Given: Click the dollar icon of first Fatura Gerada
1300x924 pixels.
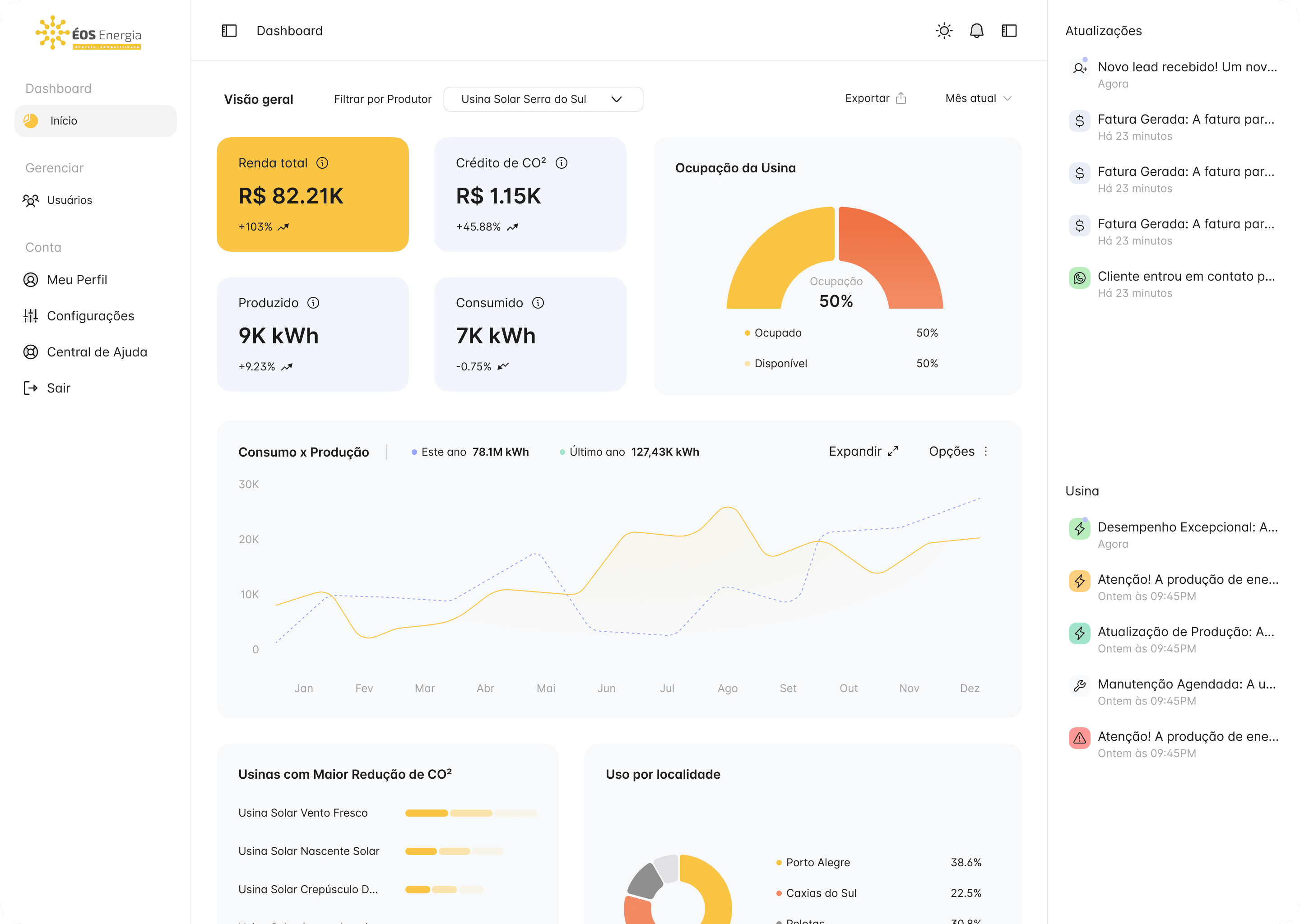Looking at the screenshot, I should [1079, 120].
